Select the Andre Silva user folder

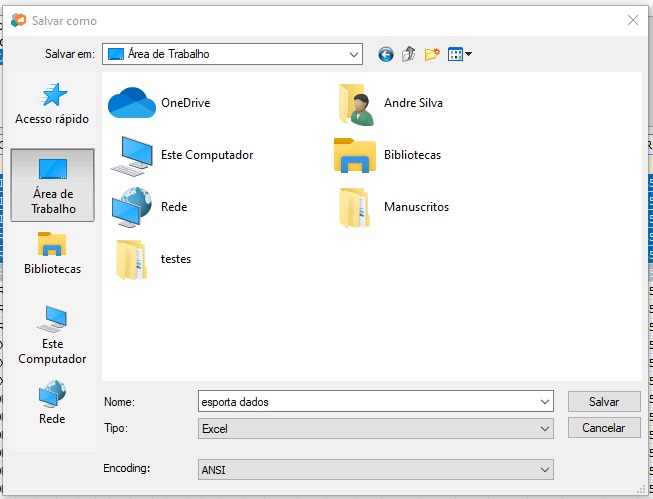[x=390, y=102]
